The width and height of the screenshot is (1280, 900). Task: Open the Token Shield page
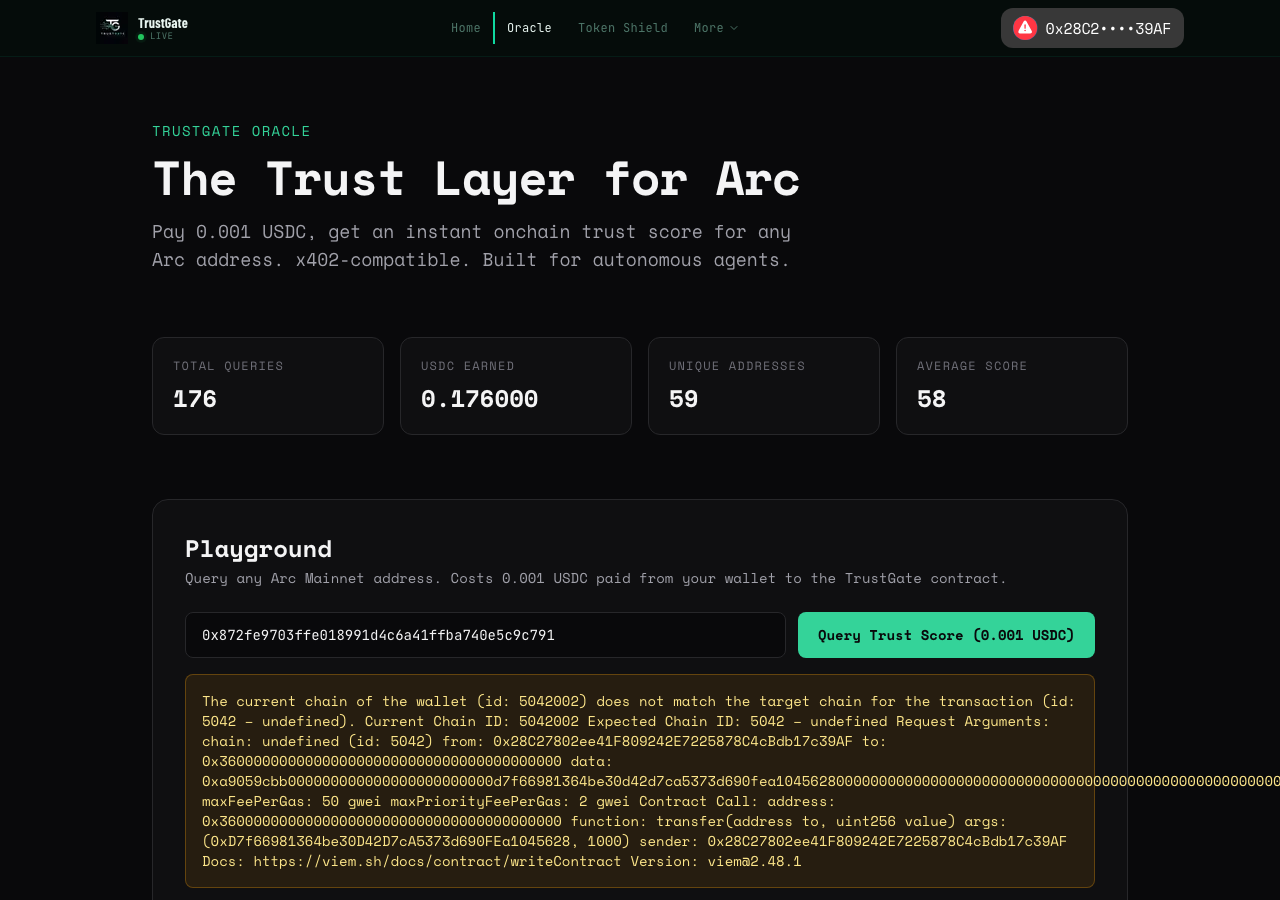[623, 28]
